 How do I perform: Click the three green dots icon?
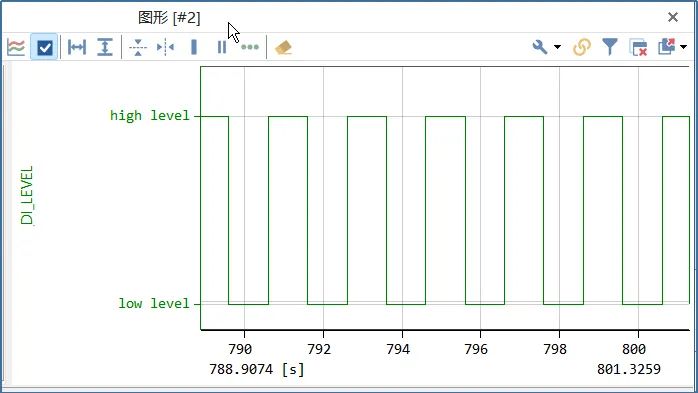click(x=250, y=47)
